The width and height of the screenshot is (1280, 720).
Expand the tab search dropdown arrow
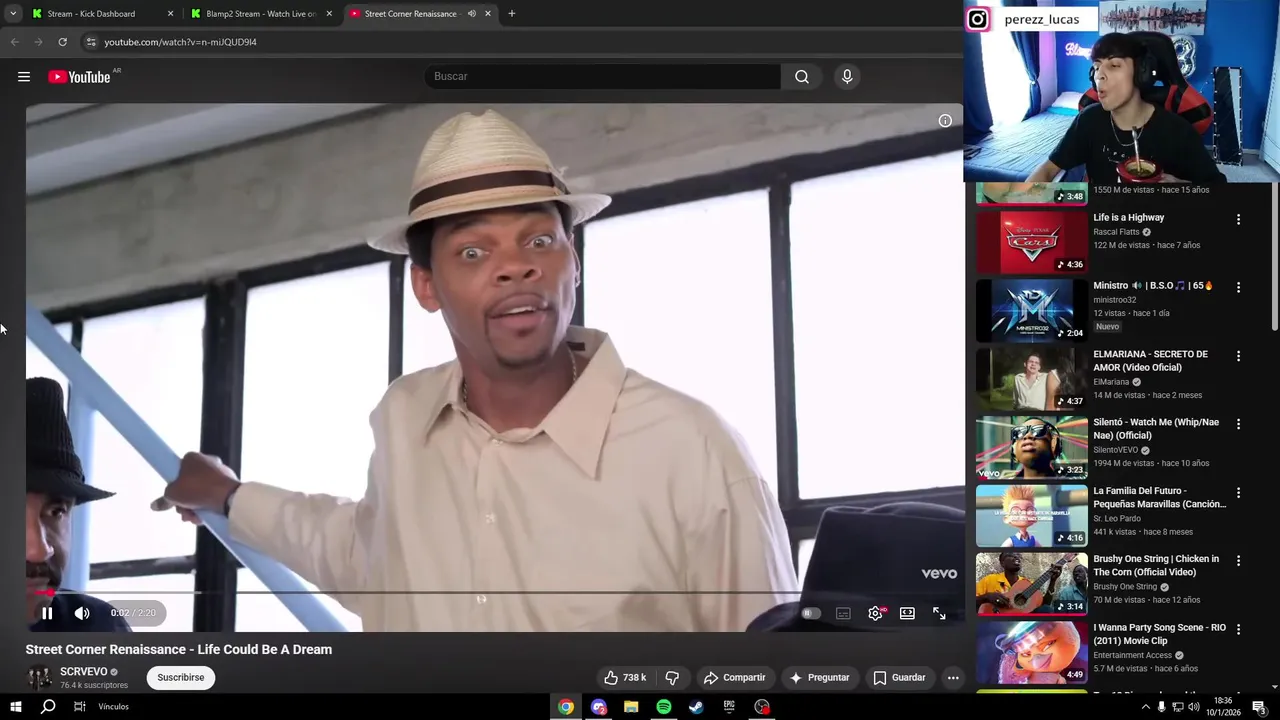[x=13, y=14]
